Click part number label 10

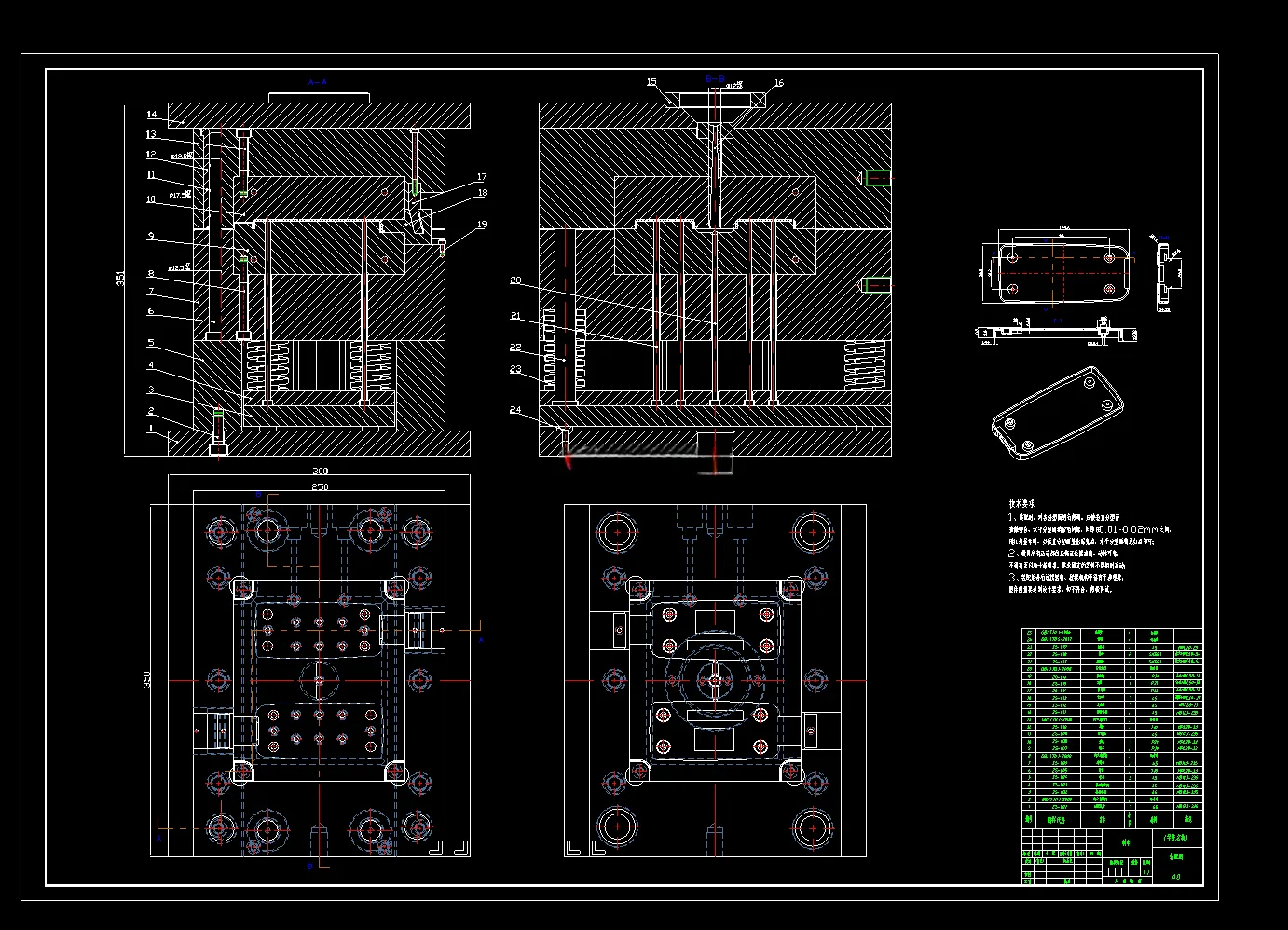[x=151, y=199]
